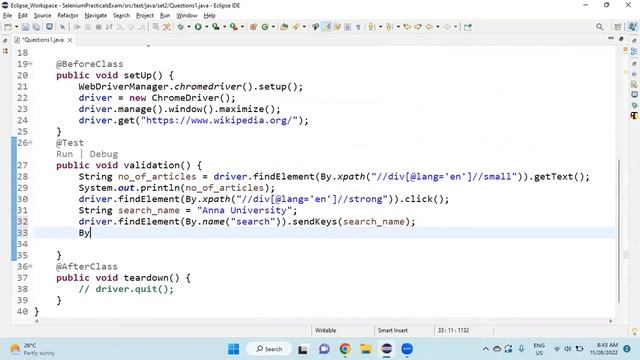Open the Run configurations dropdown arrow
The height and width of the screenshot is (360, 640).
pos(207,27)
